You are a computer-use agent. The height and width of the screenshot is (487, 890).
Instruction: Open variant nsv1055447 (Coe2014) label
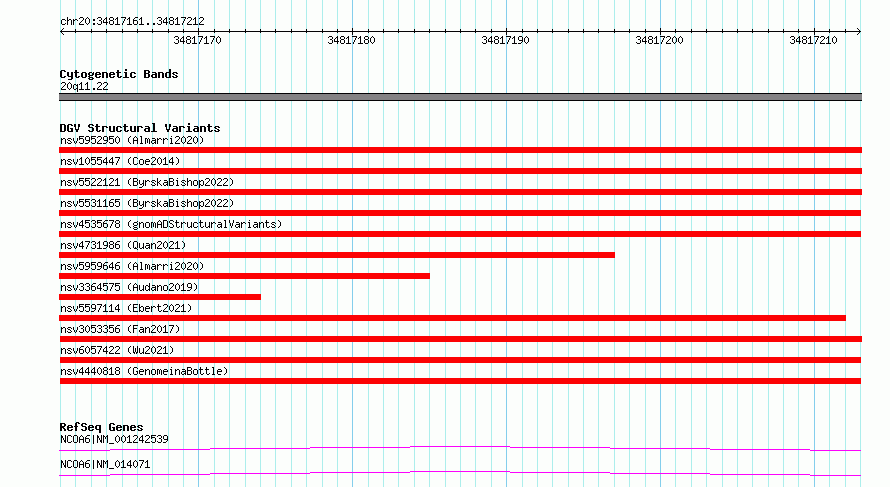(120, 161)
